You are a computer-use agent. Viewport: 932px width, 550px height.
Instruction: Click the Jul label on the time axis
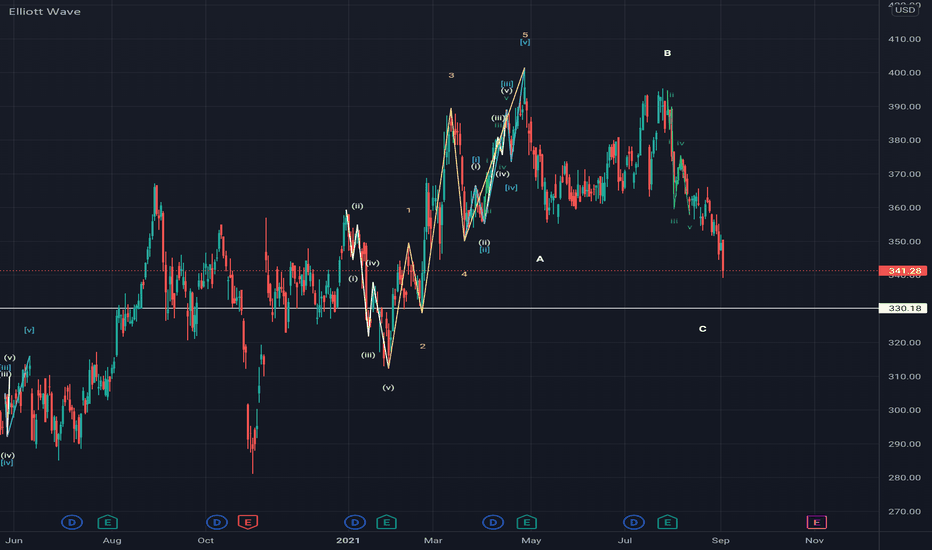click(625, 540)
